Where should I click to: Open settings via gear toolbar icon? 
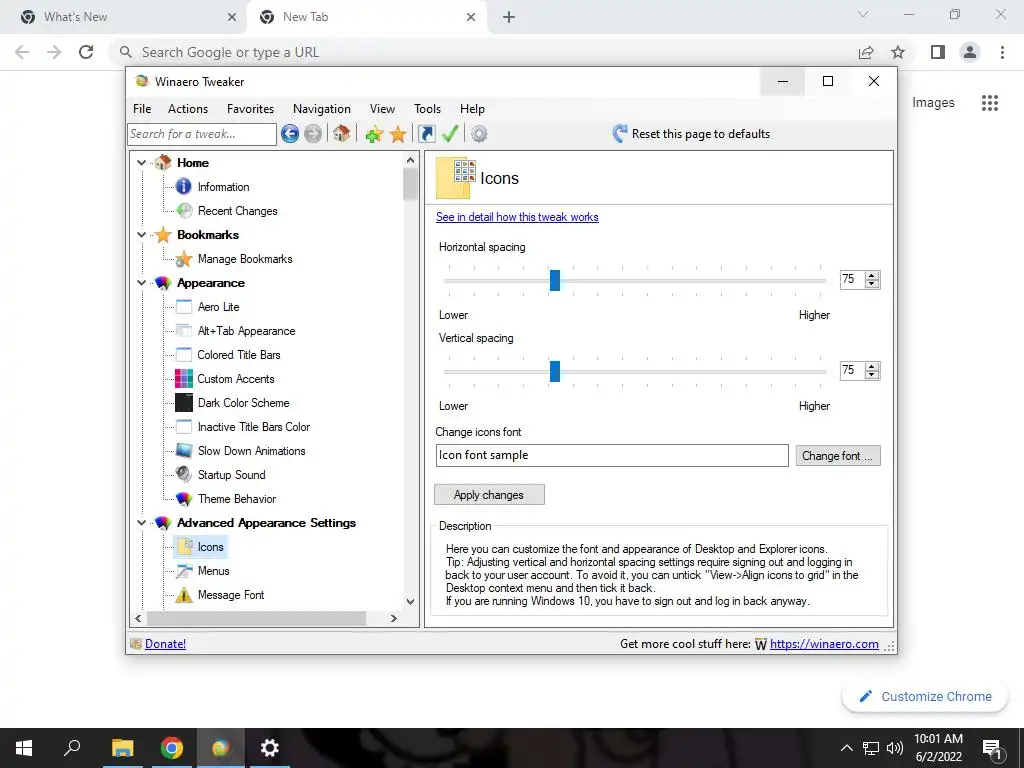pos(479,134)
